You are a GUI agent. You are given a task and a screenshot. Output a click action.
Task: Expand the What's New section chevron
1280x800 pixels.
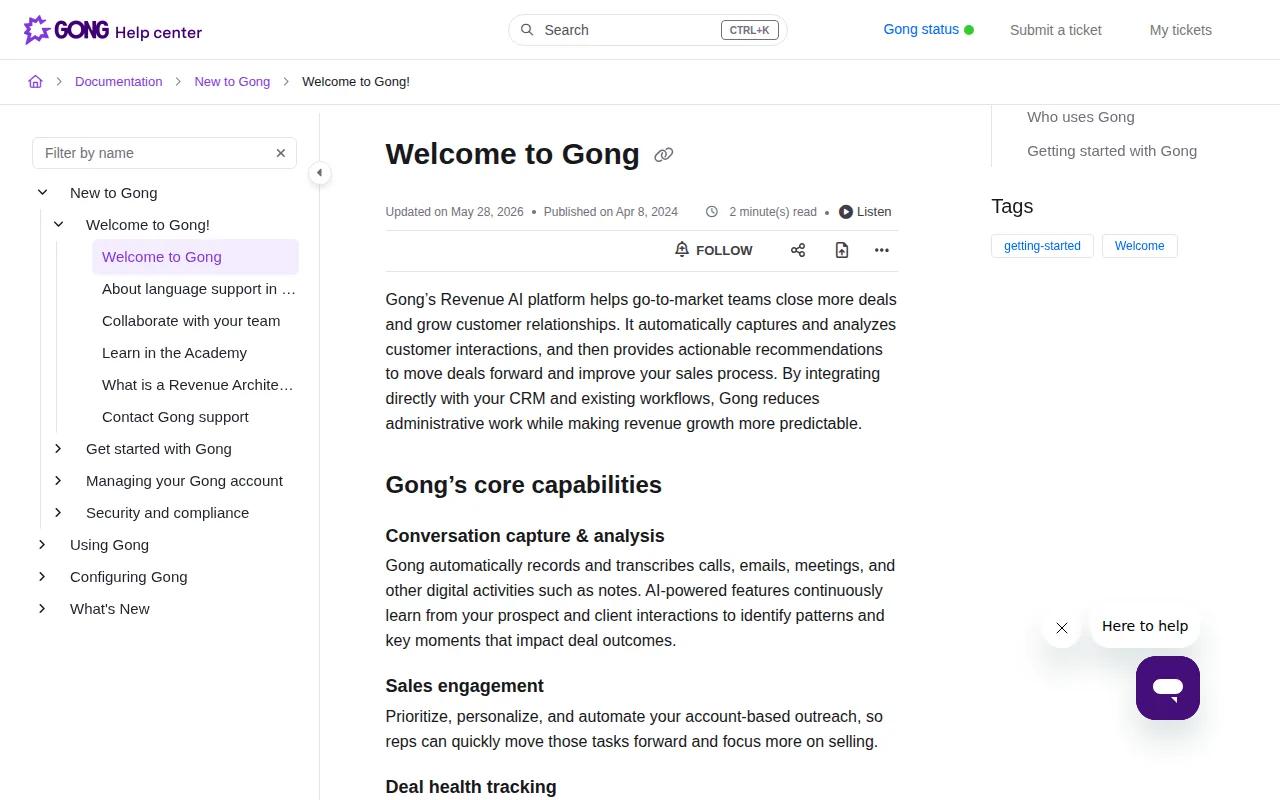coord(42,609)
